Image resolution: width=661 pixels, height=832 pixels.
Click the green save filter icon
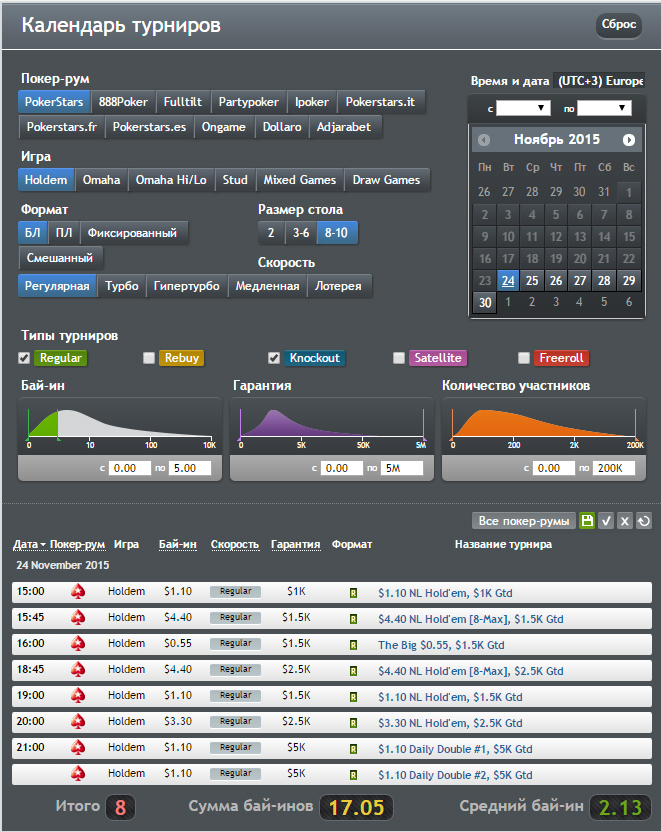pyautogui.click(x=587, y=521)
